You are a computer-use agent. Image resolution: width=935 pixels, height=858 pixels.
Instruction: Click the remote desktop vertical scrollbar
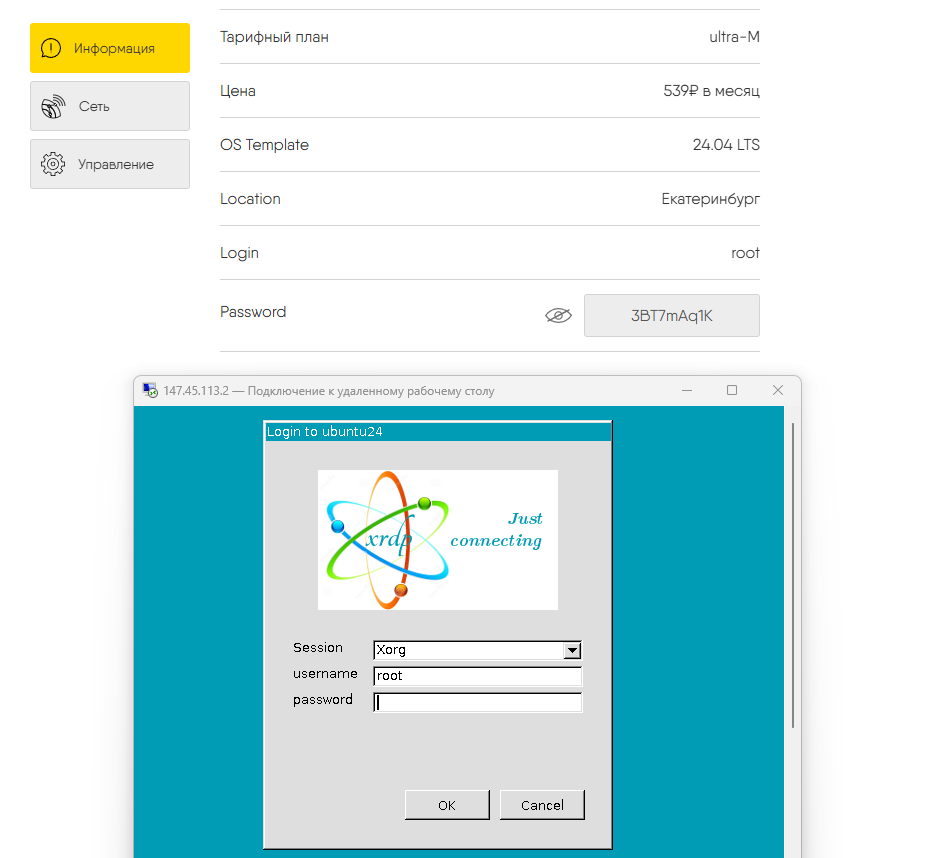point(792,575)
